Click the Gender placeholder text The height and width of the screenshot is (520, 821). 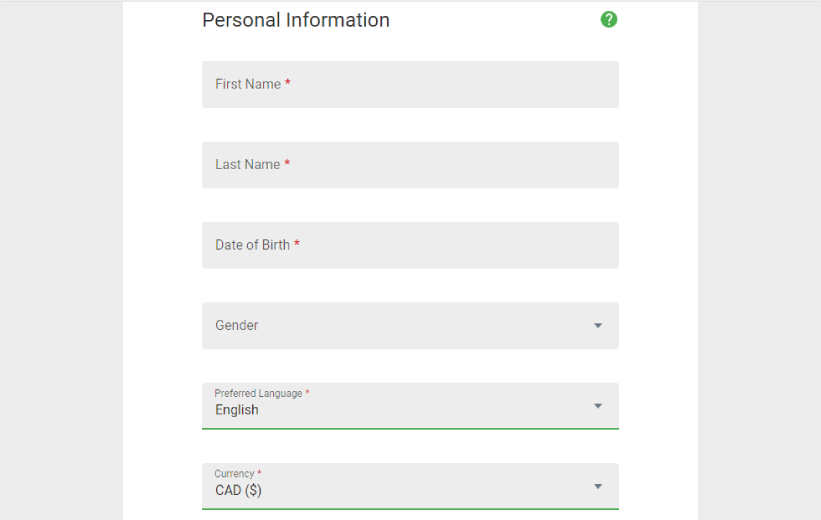(x=237, y=325)
